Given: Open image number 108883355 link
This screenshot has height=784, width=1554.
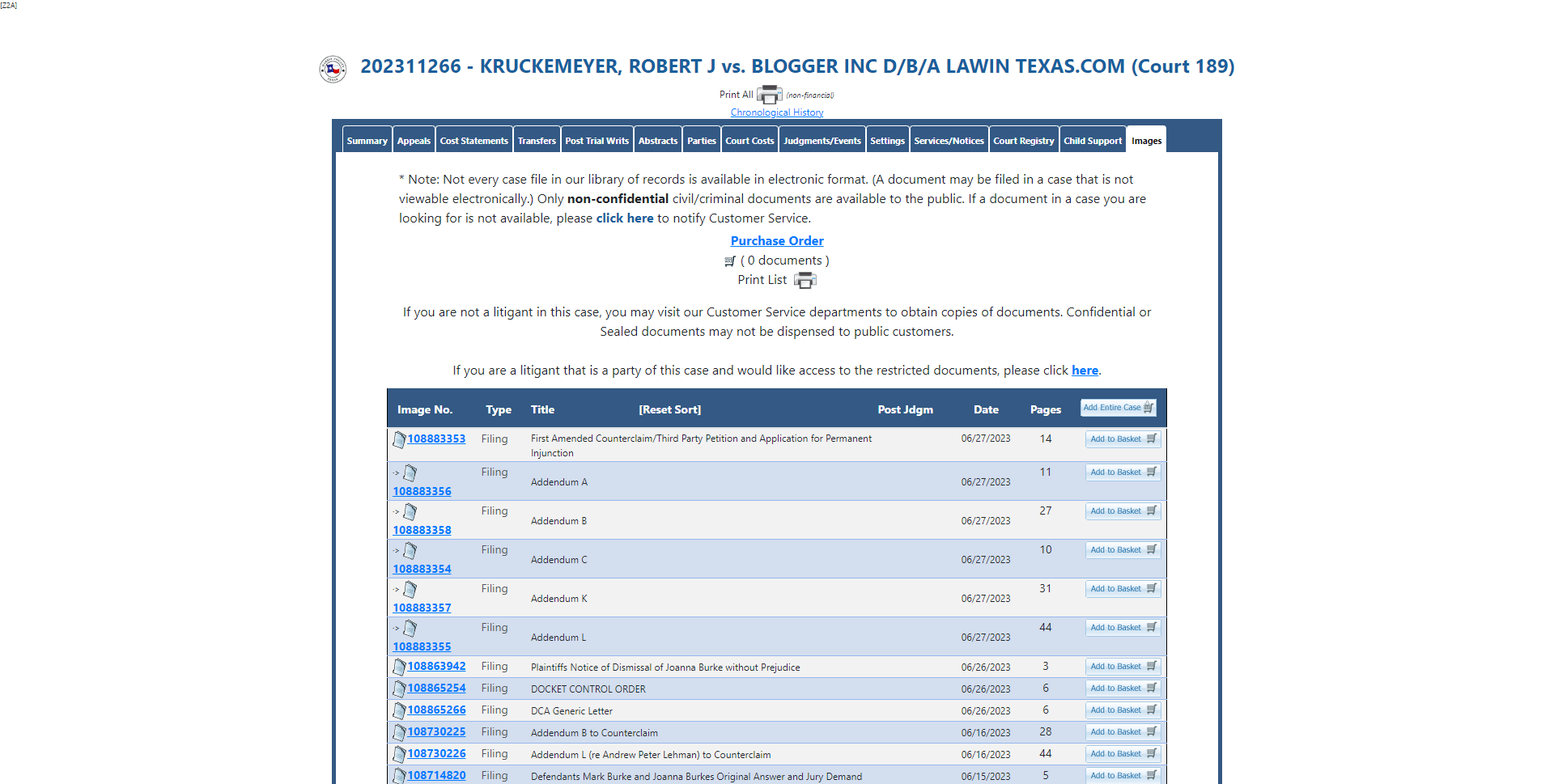Looking at the screenshot, I should pyautogui.click(x=422, y=647).
